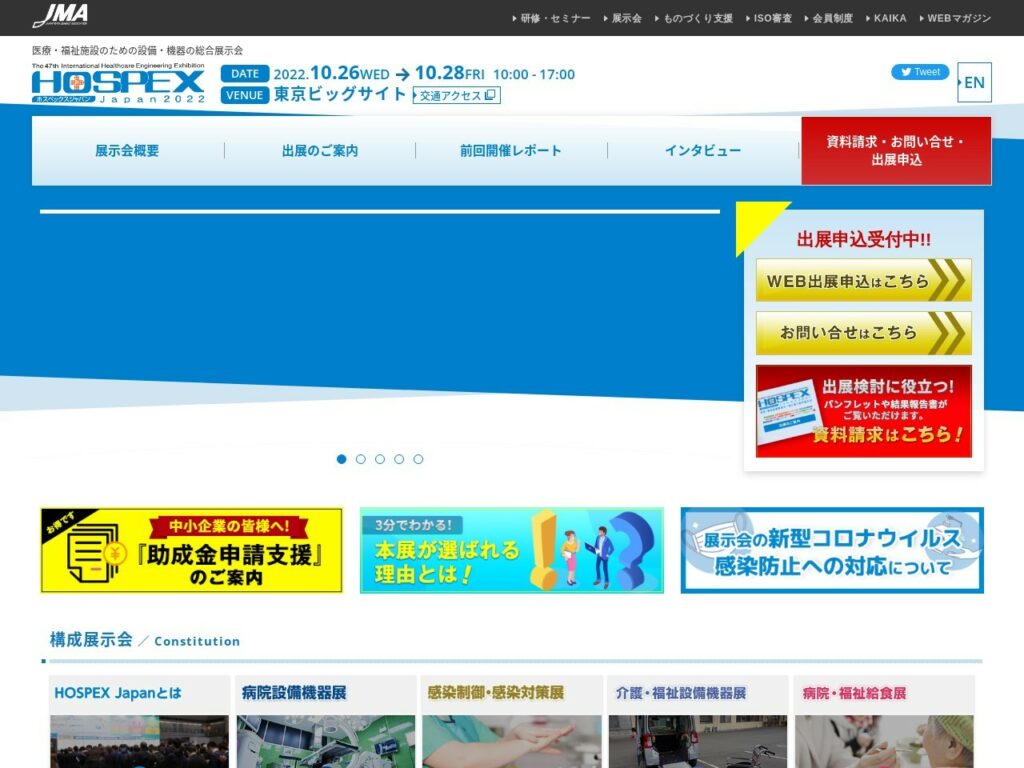
Task: Select the fourth carousel slide dot
Action: [x=399, y=459]
